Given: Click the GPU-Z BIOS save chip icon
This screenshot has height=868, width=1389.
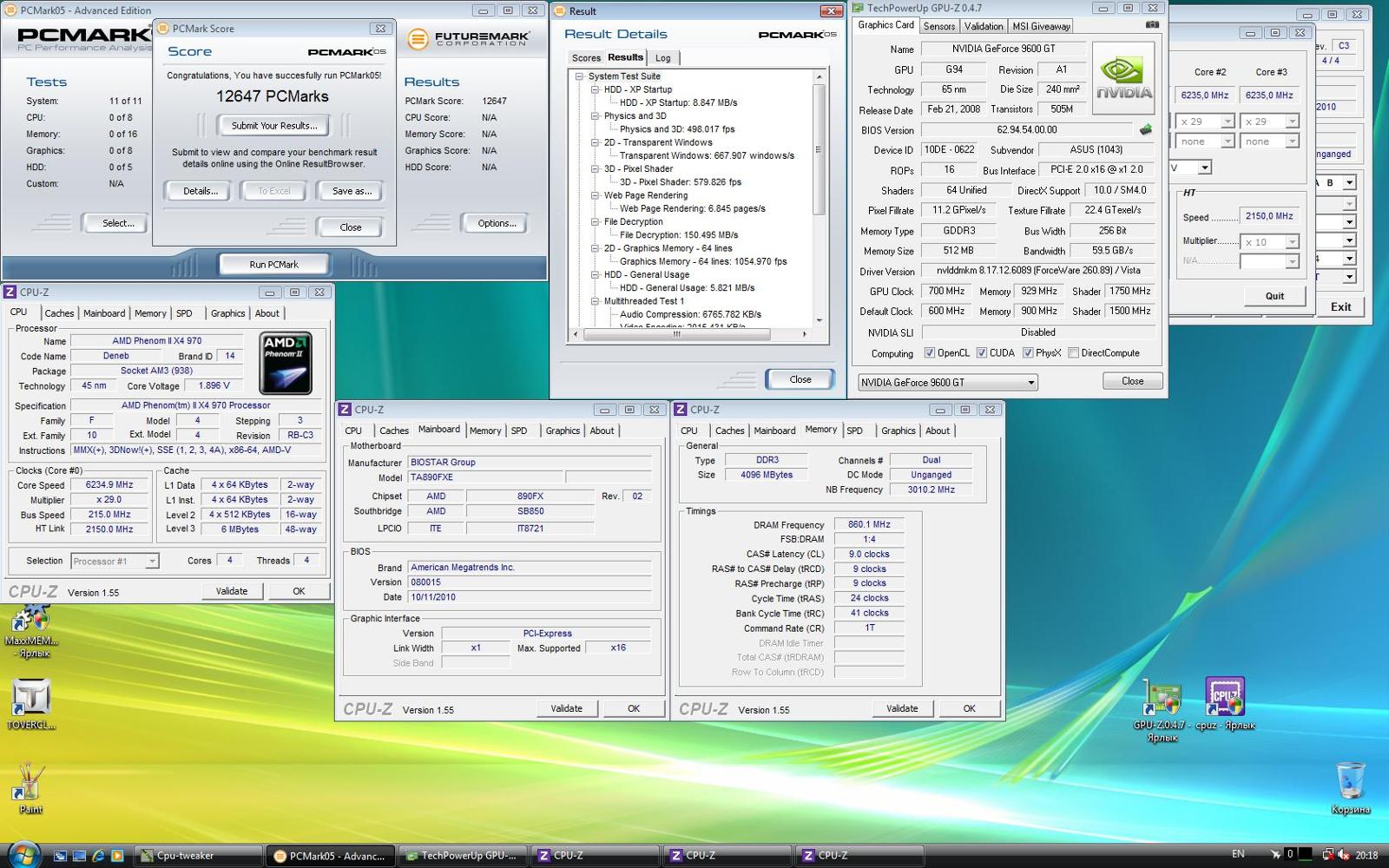Looking at the screenshot, I should click(x=1145, y=129).
